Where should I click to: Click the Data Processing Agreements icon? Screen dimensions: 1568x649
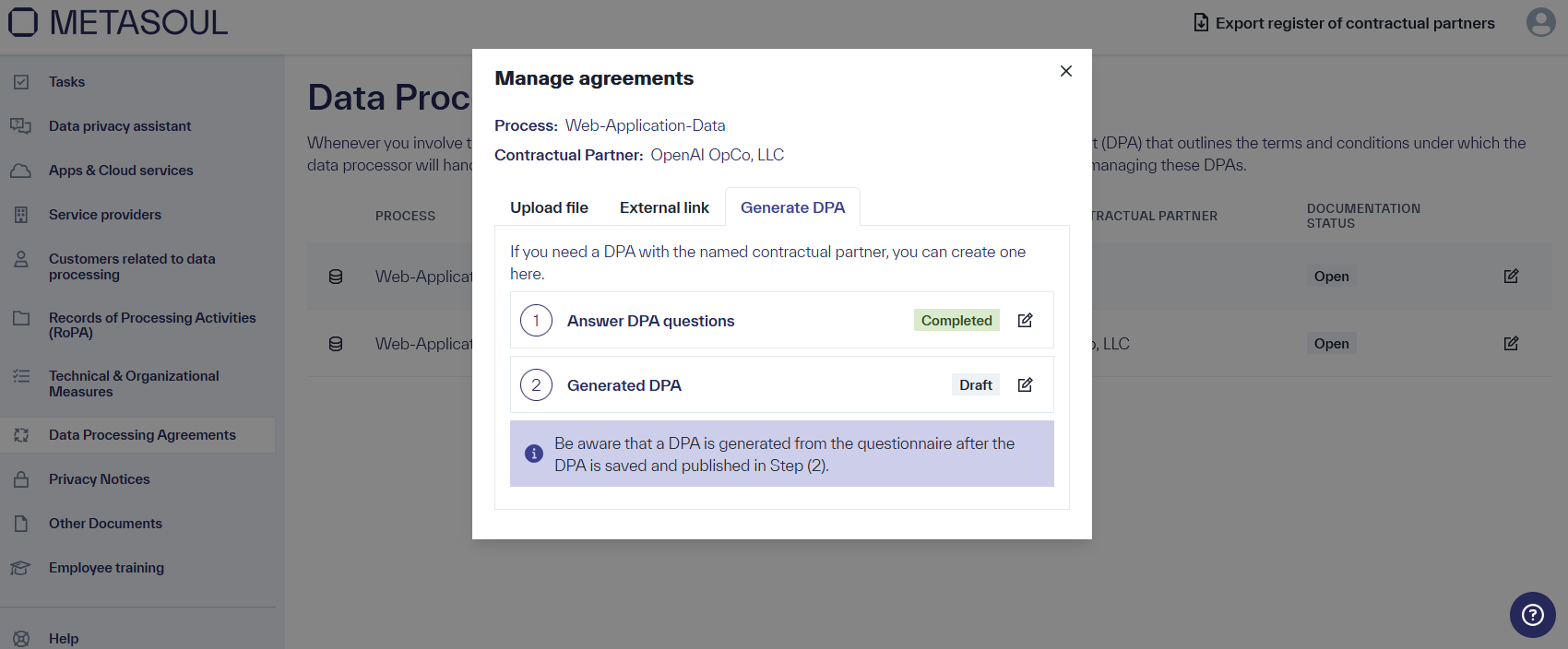pos(21,435)
